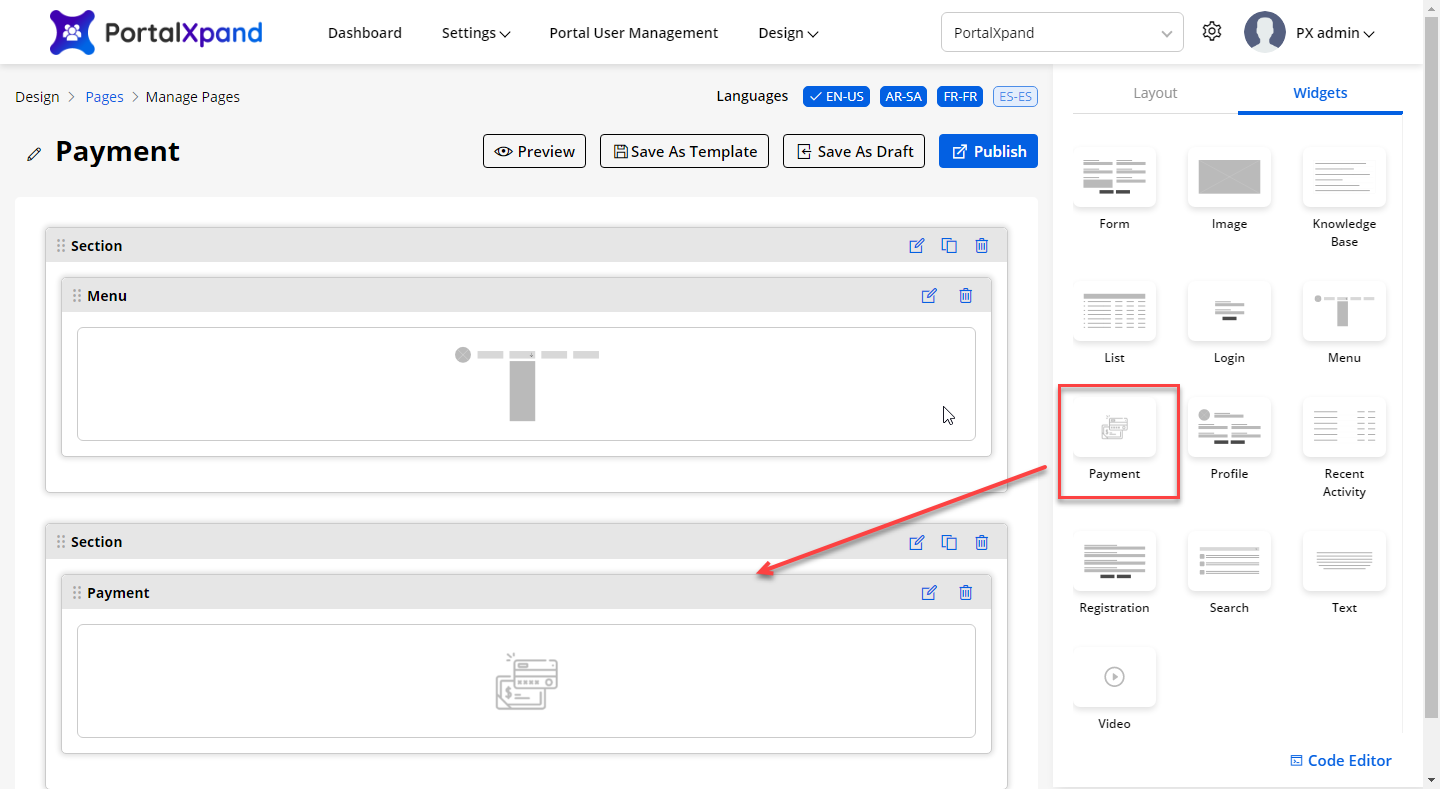1440x789 pixels.
Task: Toggle the AR-SA language badge
Action: 903,97
